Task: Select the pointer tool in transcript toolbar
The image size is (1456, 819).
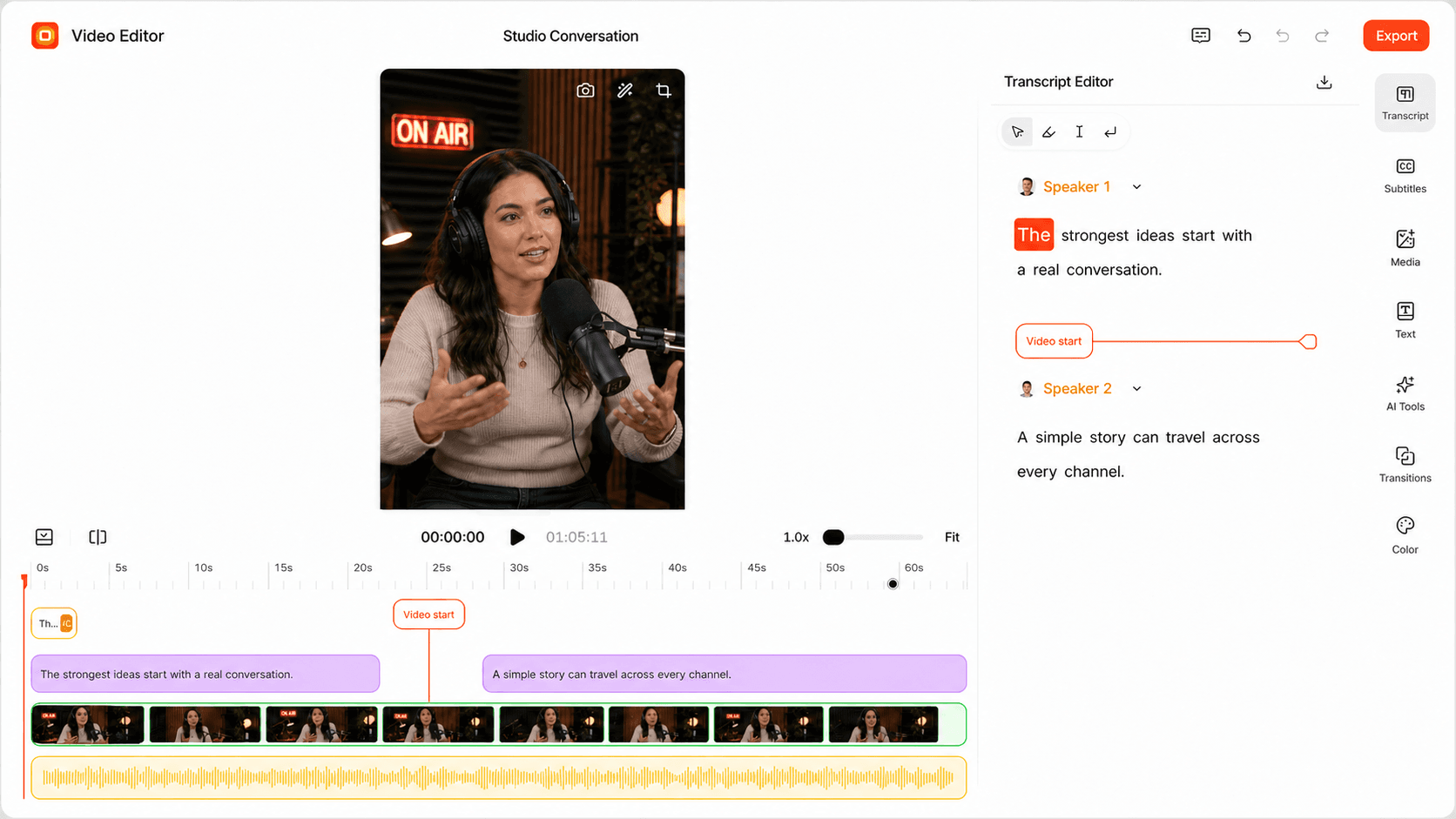Action: (1017, 132)
